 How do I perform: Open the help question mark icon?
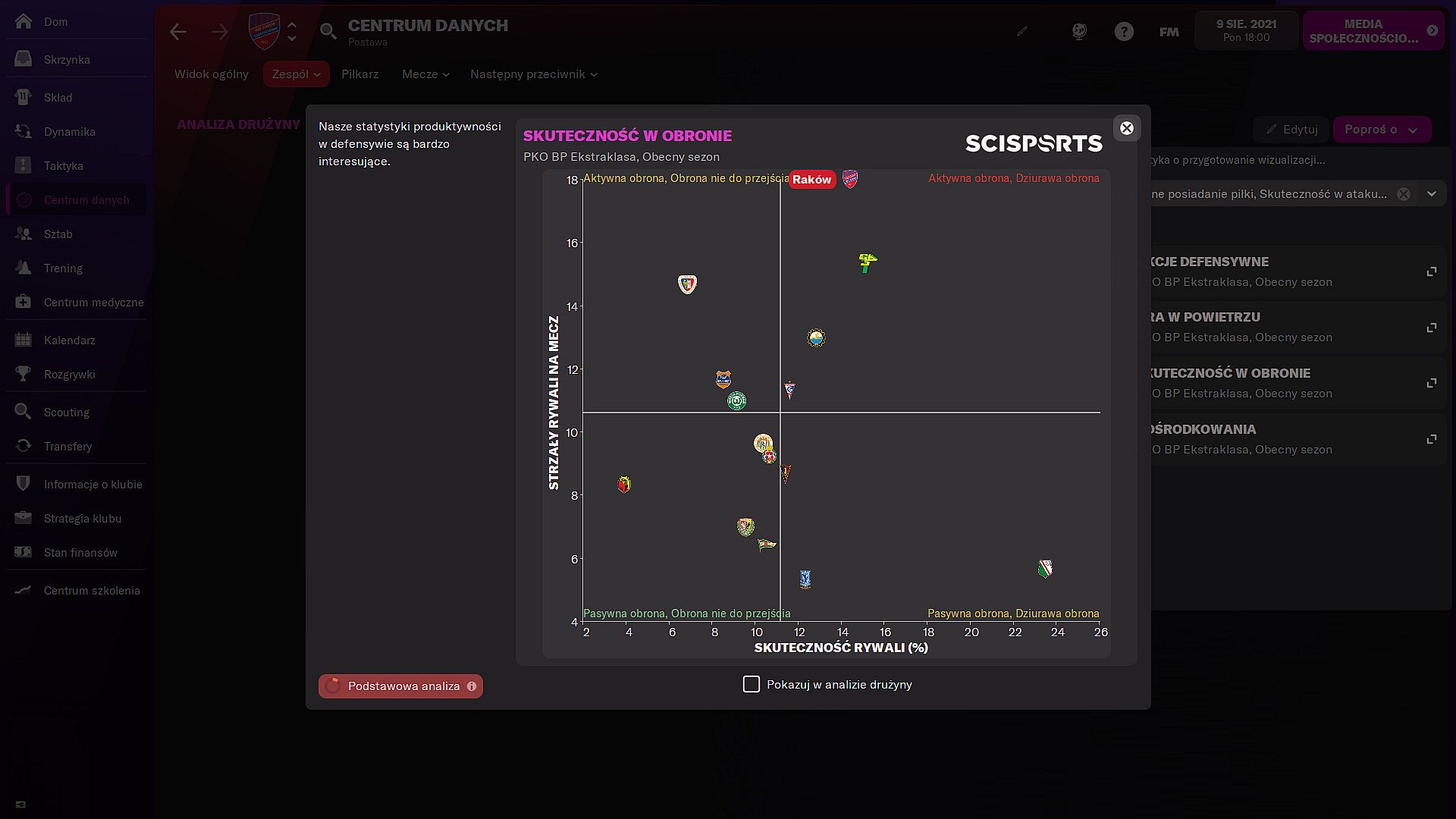pos(1124,32)
